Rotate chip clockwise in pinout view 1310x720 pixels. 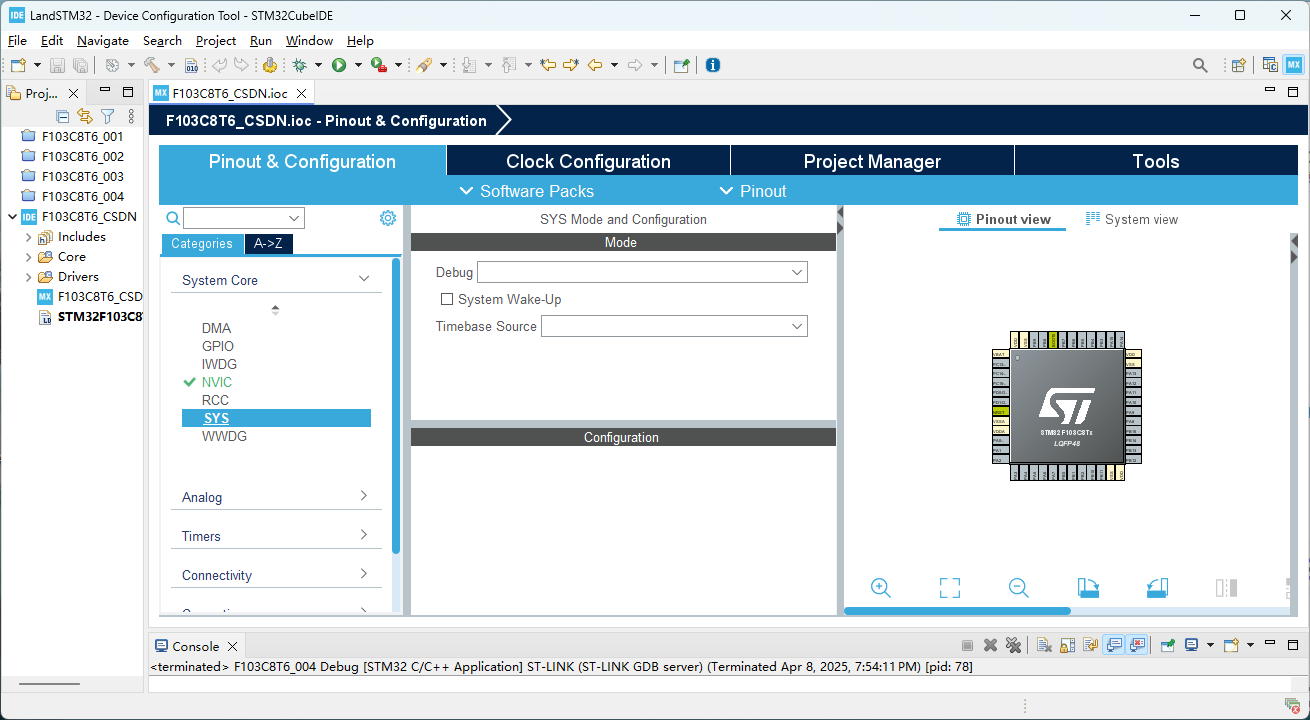coord(1088,588)
